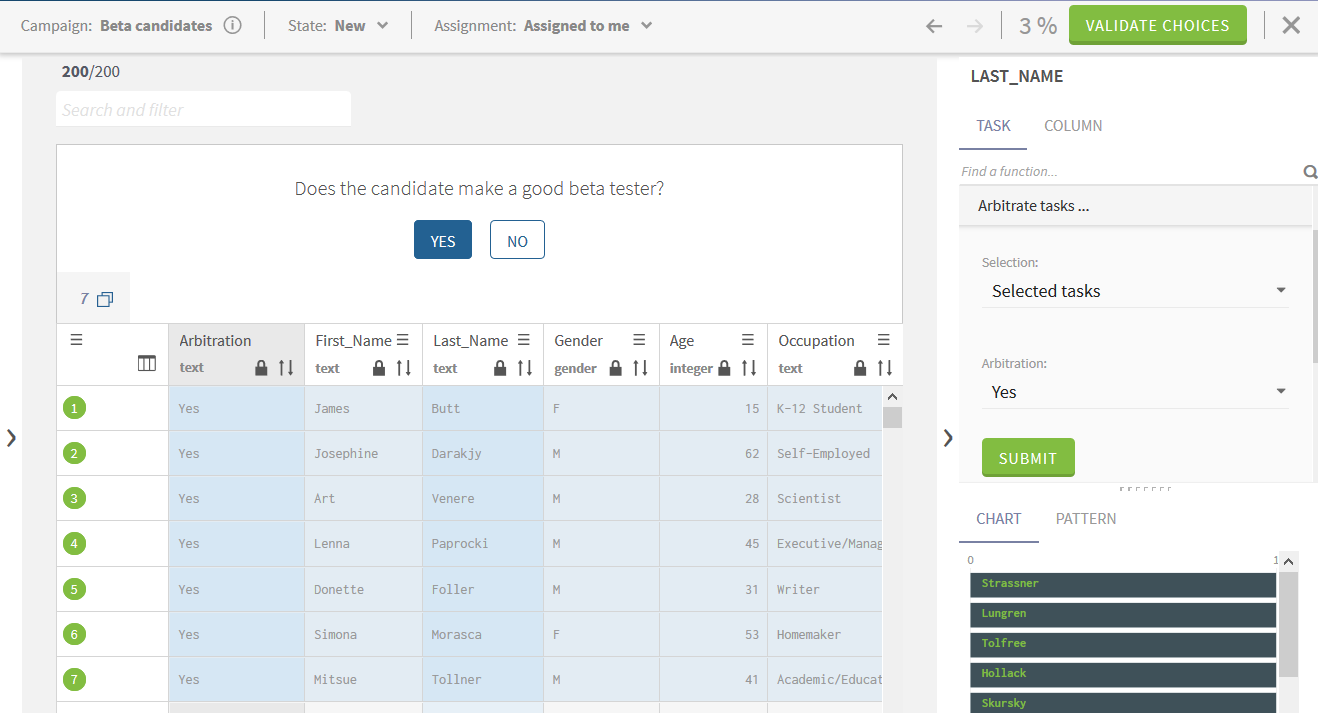Viewport: 1318px width, 713px height.
Task: Click the Search and filter field
Action: pos(203,110)
